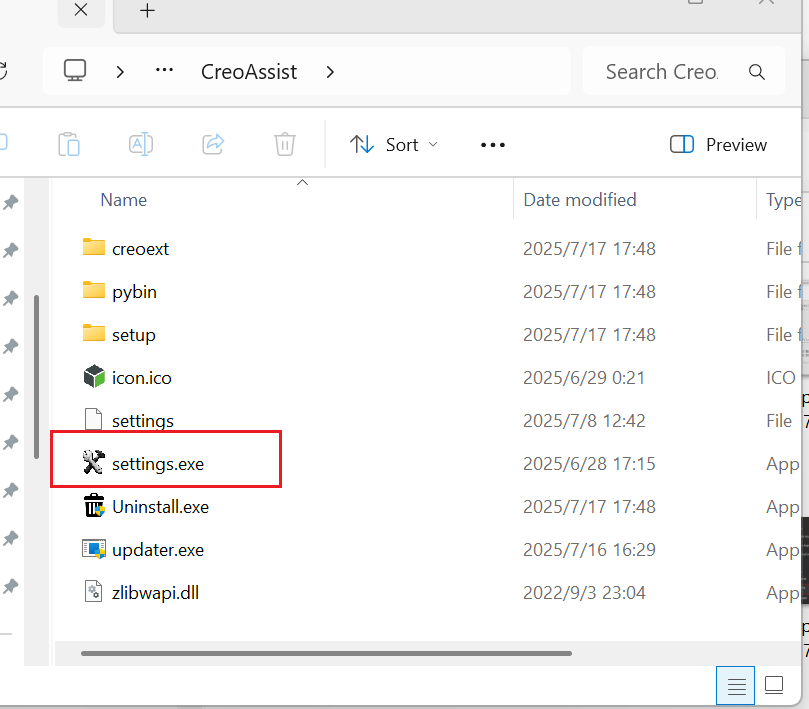Switch to large icons view layout
The image size is (809, 709).
[x=774, y=686]
